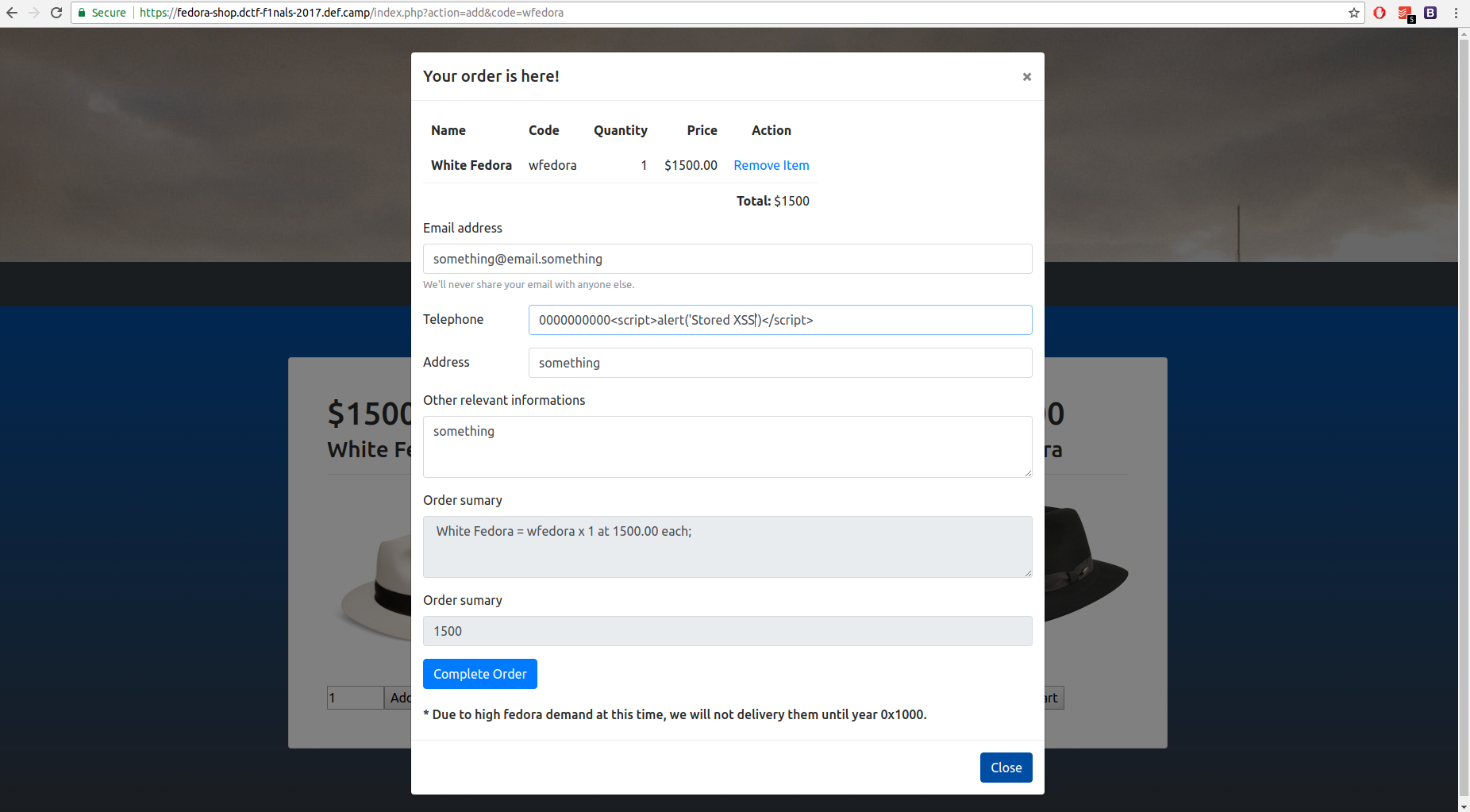The width and height of the screenshot is (1470, 812).
Task: Click the 'Total: $1500' text
Action: point(773,201)
